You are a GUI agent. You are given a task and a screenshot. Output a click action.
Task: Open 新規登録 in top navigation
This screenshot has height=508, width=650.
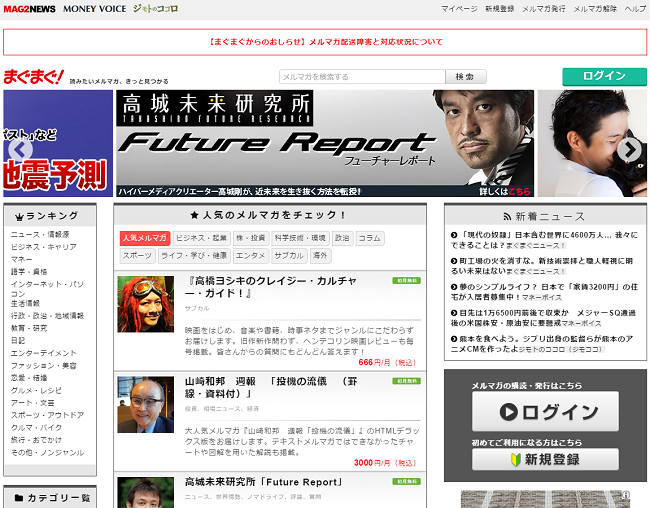pos(500,9)
